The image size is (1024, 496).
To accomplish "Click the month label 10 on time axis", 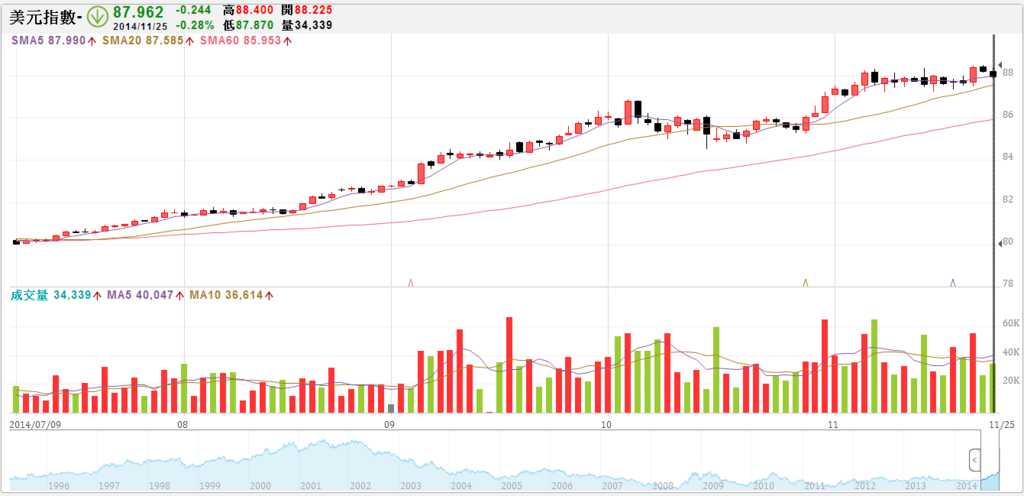I will (x=607, y=424).
